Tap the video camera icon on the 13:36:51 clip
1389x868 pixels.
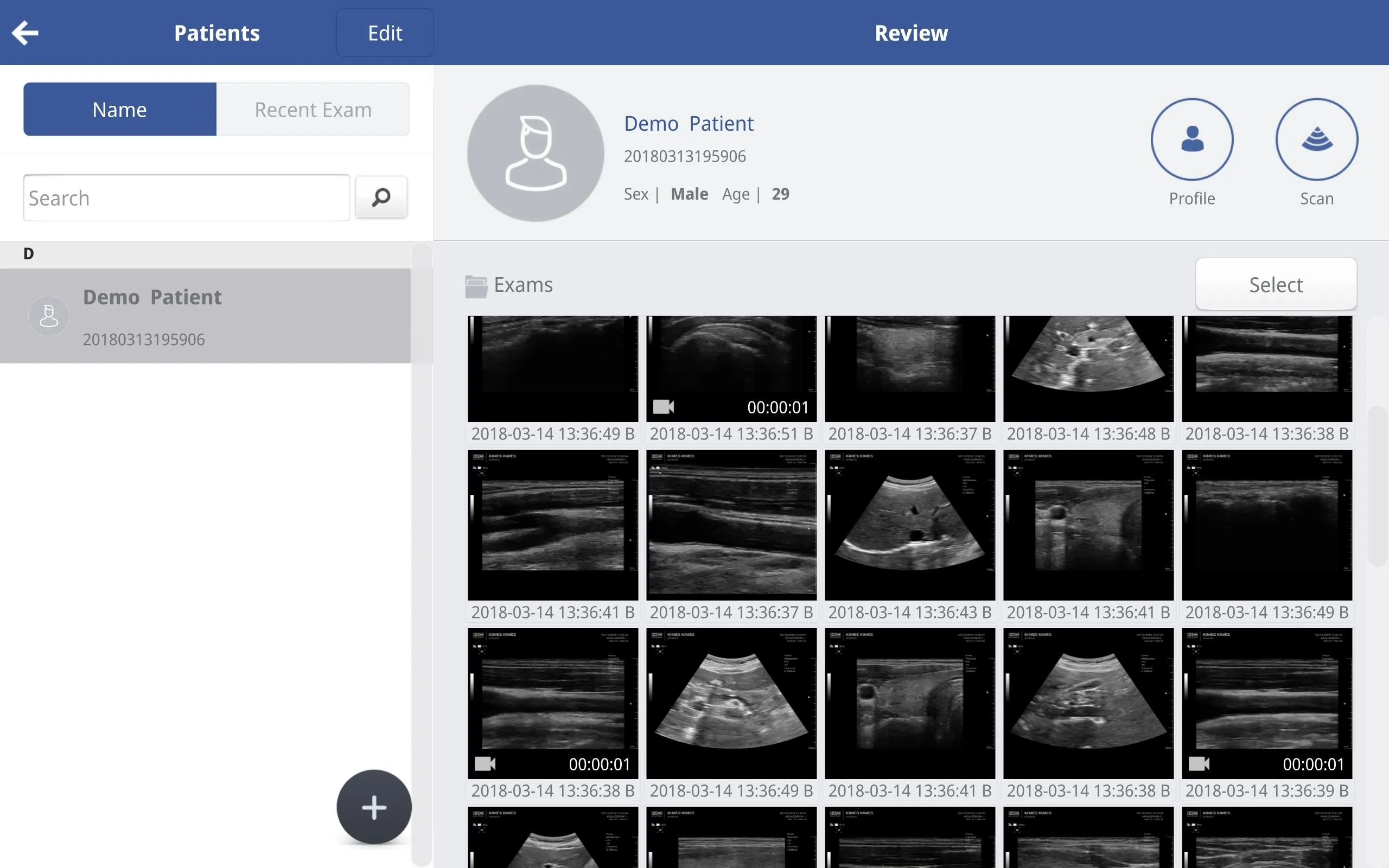pos(664,407)
